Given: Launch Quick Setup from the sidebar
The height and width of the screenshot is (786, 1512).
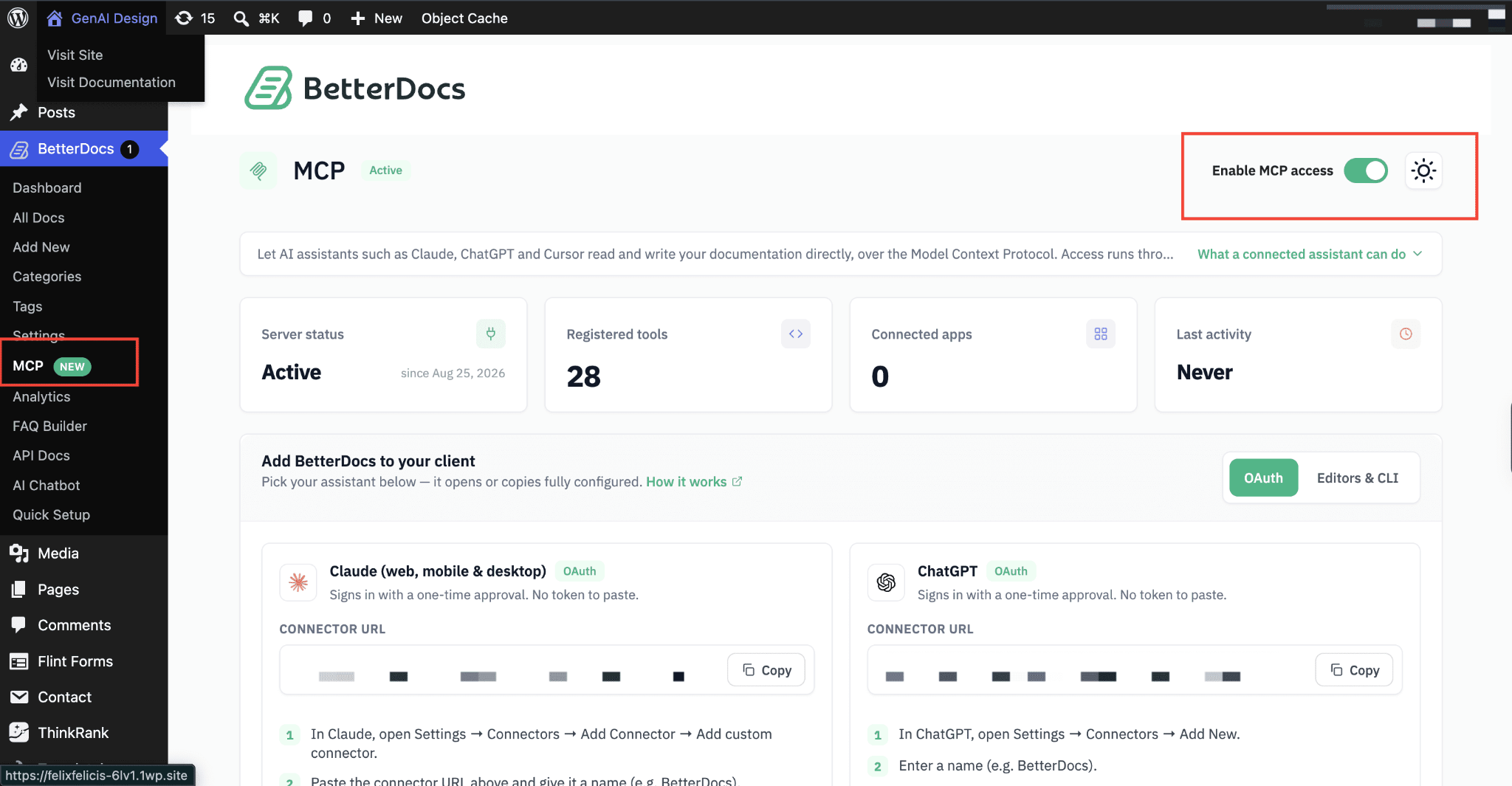Looking at the screenshot, I should pyautogui.click(x=51, y=514).
